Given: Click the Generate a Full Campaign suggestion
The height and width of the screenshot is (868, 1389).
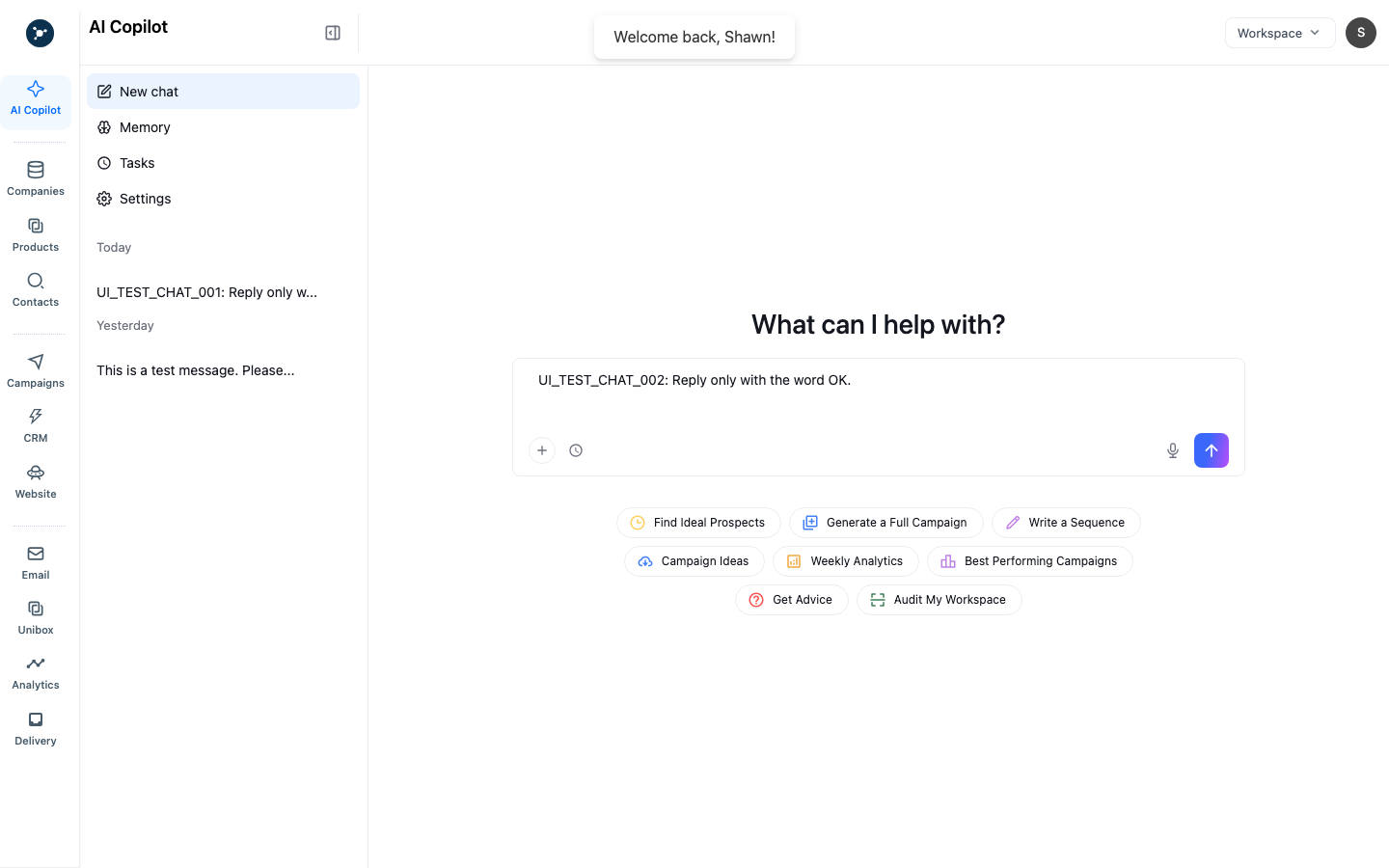Looking at the screenshot, I should click(886, 523).
